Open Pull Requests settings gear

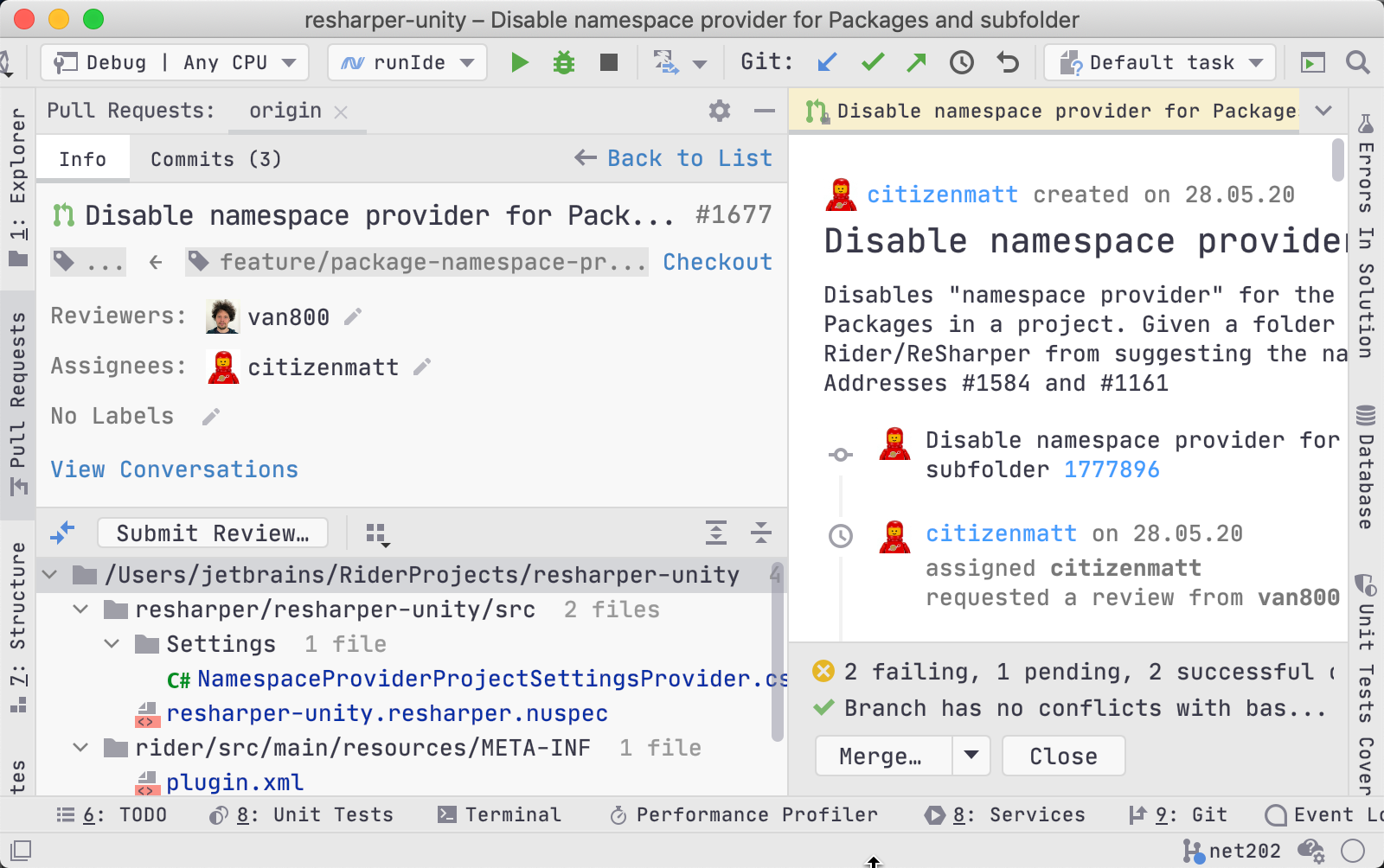pos(720,111)
